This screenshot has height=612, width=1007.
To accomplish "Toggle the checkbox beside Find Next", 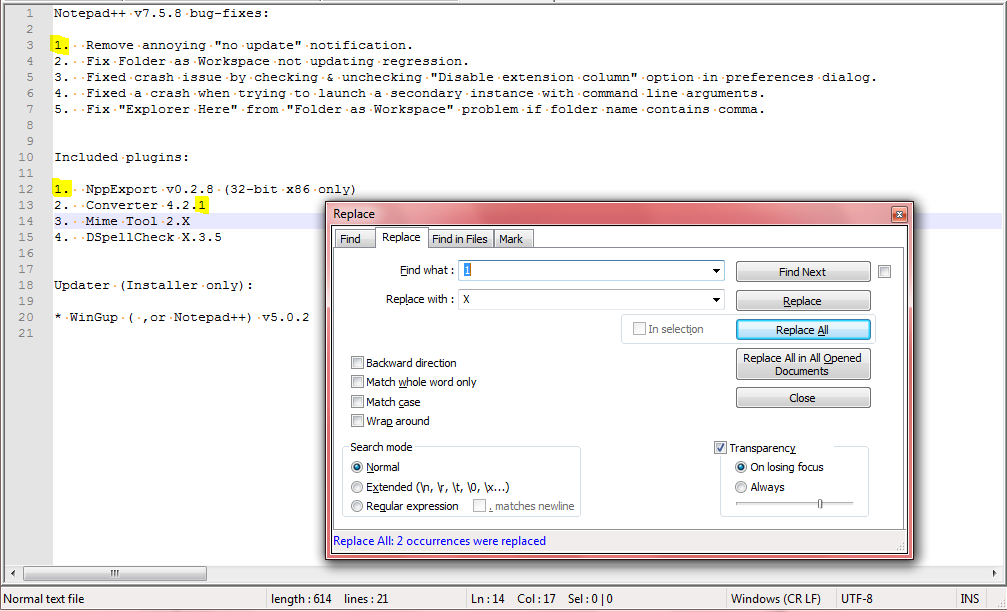I will [x=884, y=272].
